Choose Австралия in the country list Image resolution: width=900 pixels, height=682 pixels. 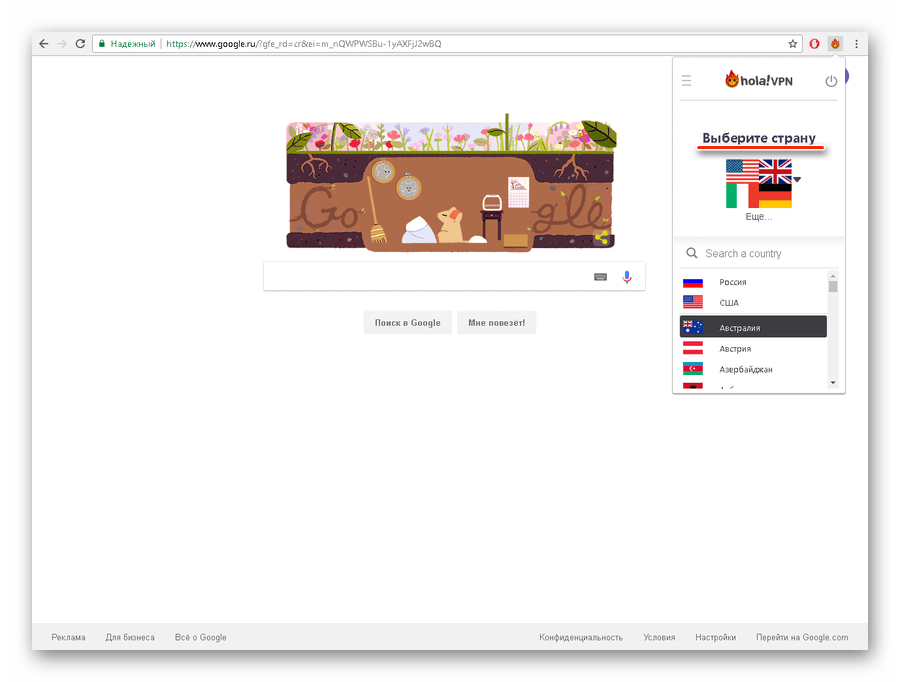coord(740,328)
